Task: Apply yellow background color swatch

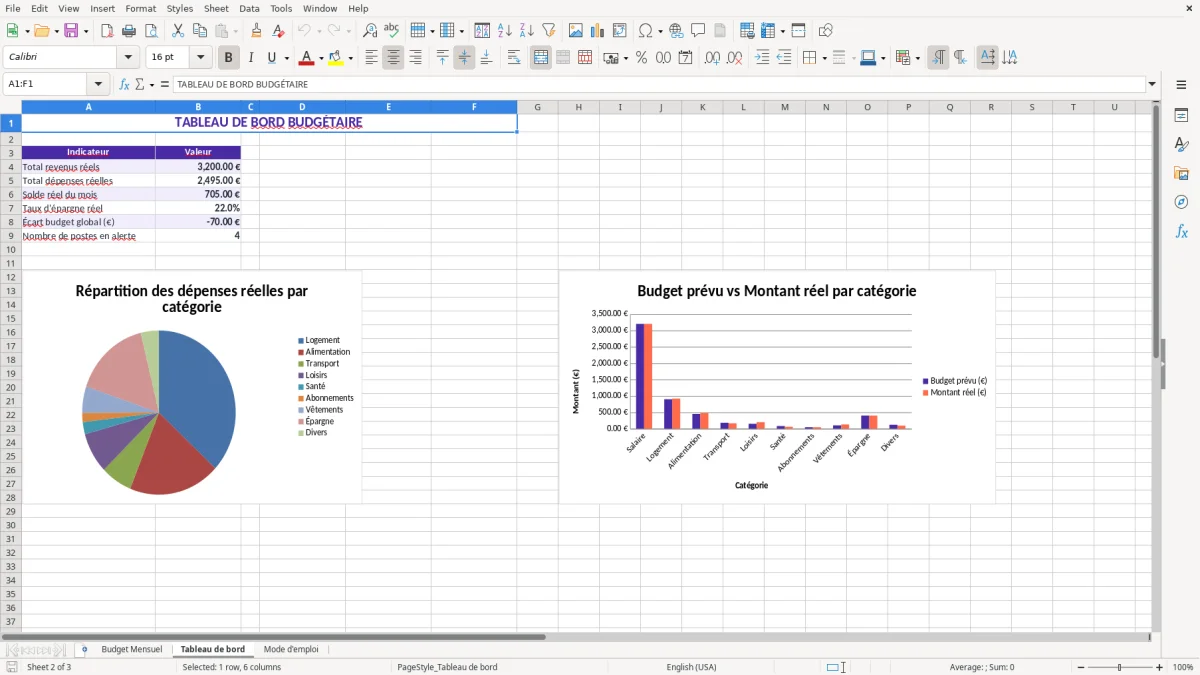Action: click(335, 58)
